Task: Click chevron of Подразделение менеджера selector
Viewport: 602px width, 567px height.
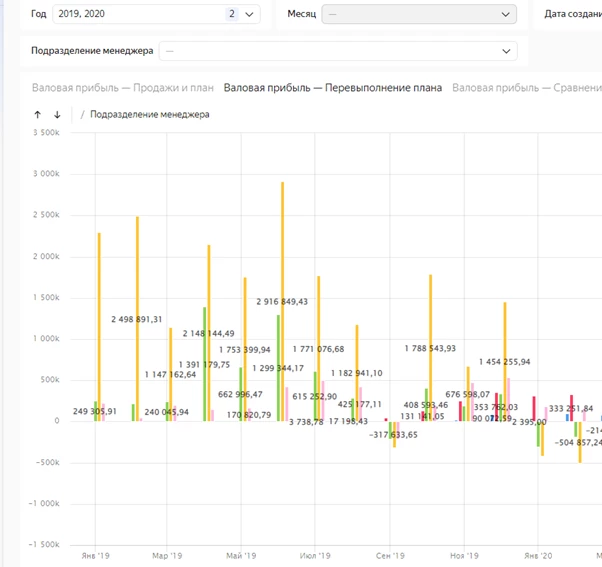Action: [506, 51]
